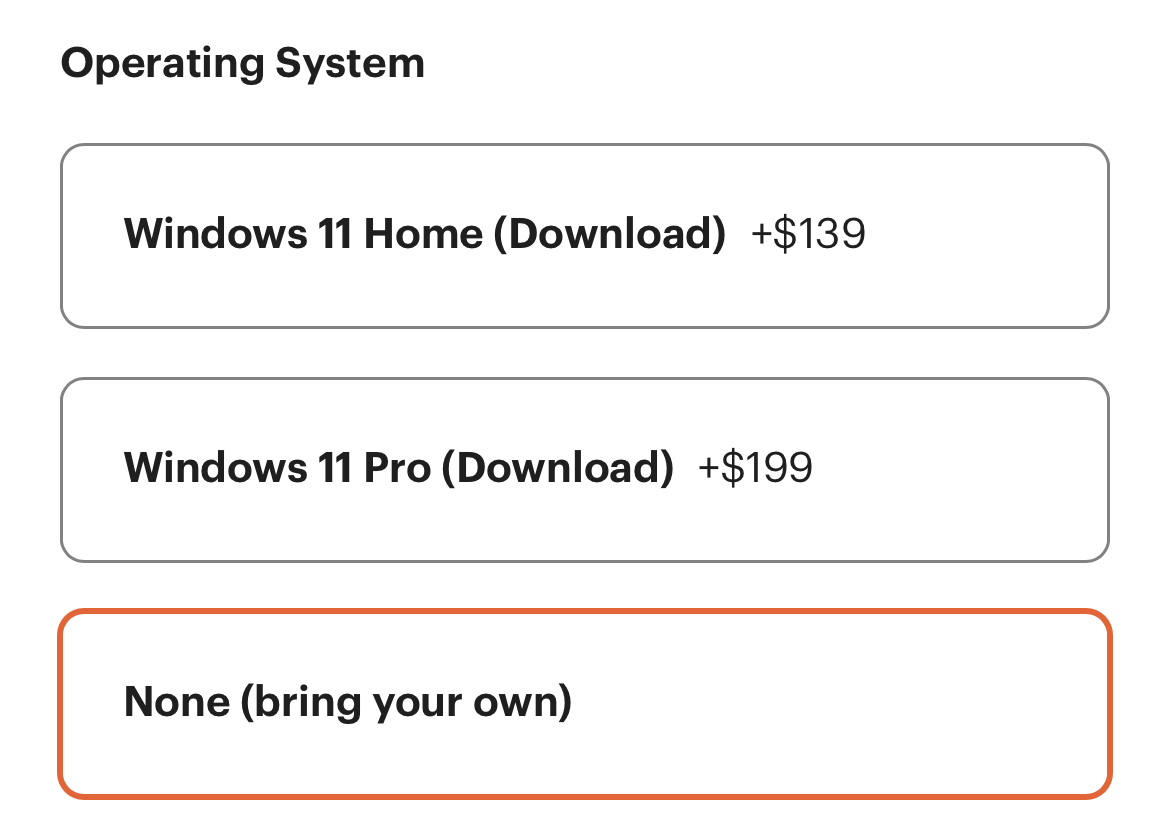Click "(Download)" in the Windows Home option

coord(610,234)
